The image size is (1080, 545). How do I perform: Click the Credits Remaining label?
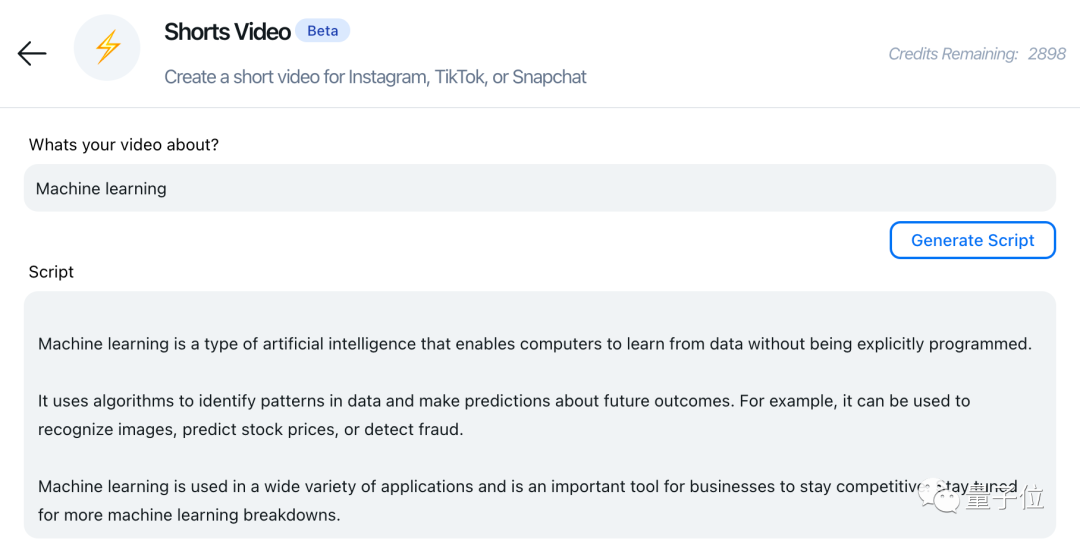tap(953, 54)
